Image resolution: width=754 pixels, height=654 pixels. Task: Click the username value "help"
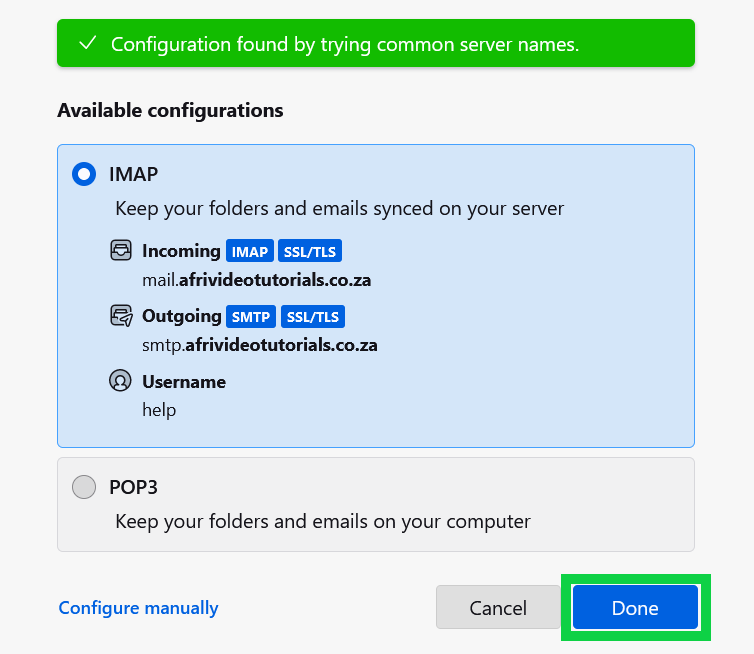click(x=159, y=410)
